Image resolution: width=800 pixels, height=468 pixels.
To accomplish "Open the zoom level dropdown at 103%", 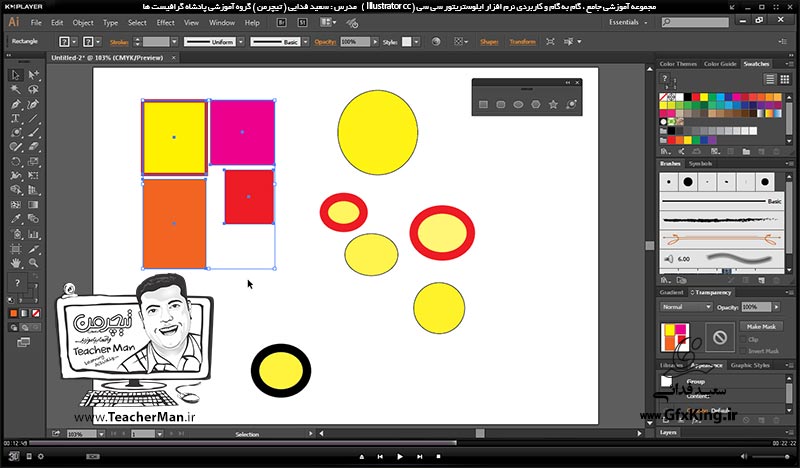I will pos(101,434).
